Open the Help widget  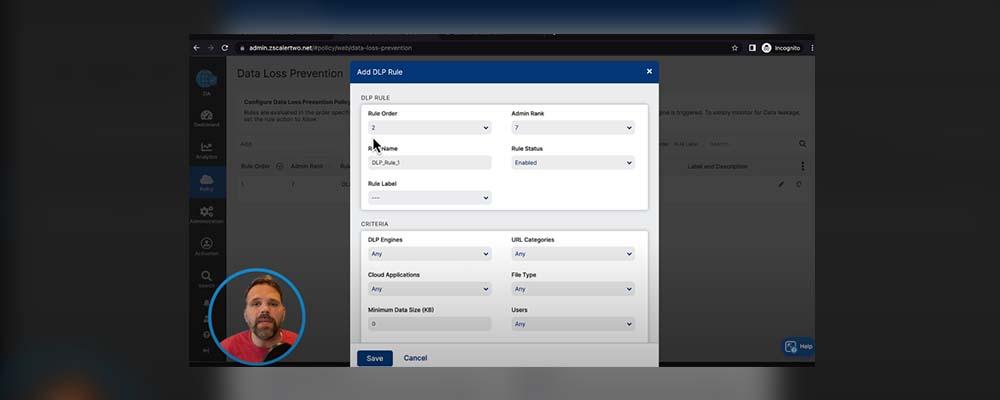(x=798, y=346)
